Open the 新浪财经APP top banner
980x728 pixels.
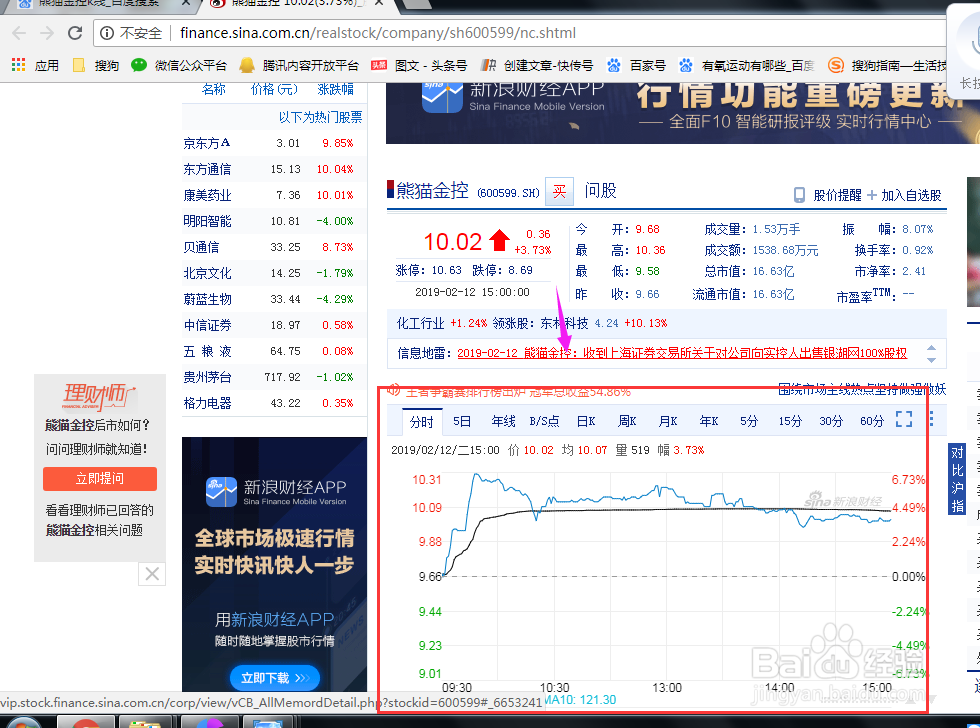click(x=681, y=113)
